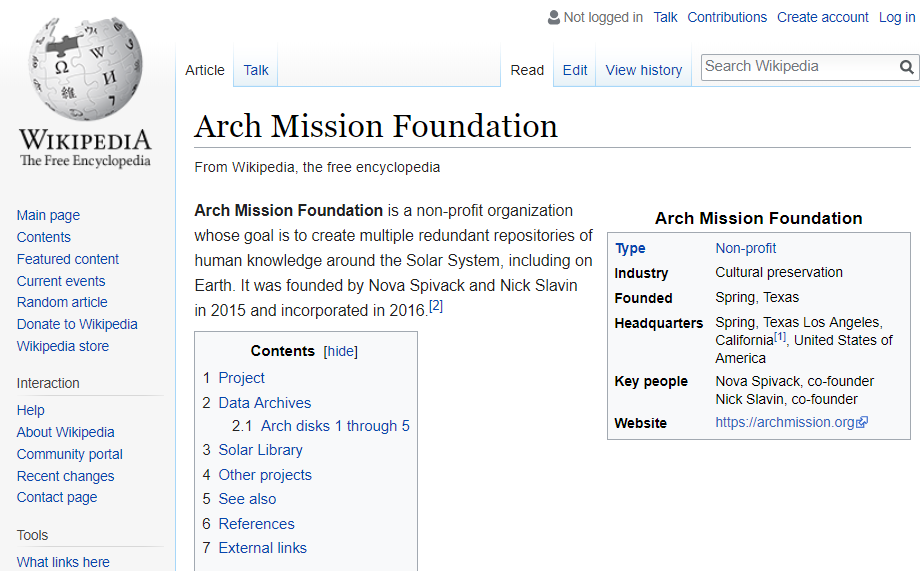Screen dimensions: 920x571
Task: Click the Log in link
Action: (896, 17)
